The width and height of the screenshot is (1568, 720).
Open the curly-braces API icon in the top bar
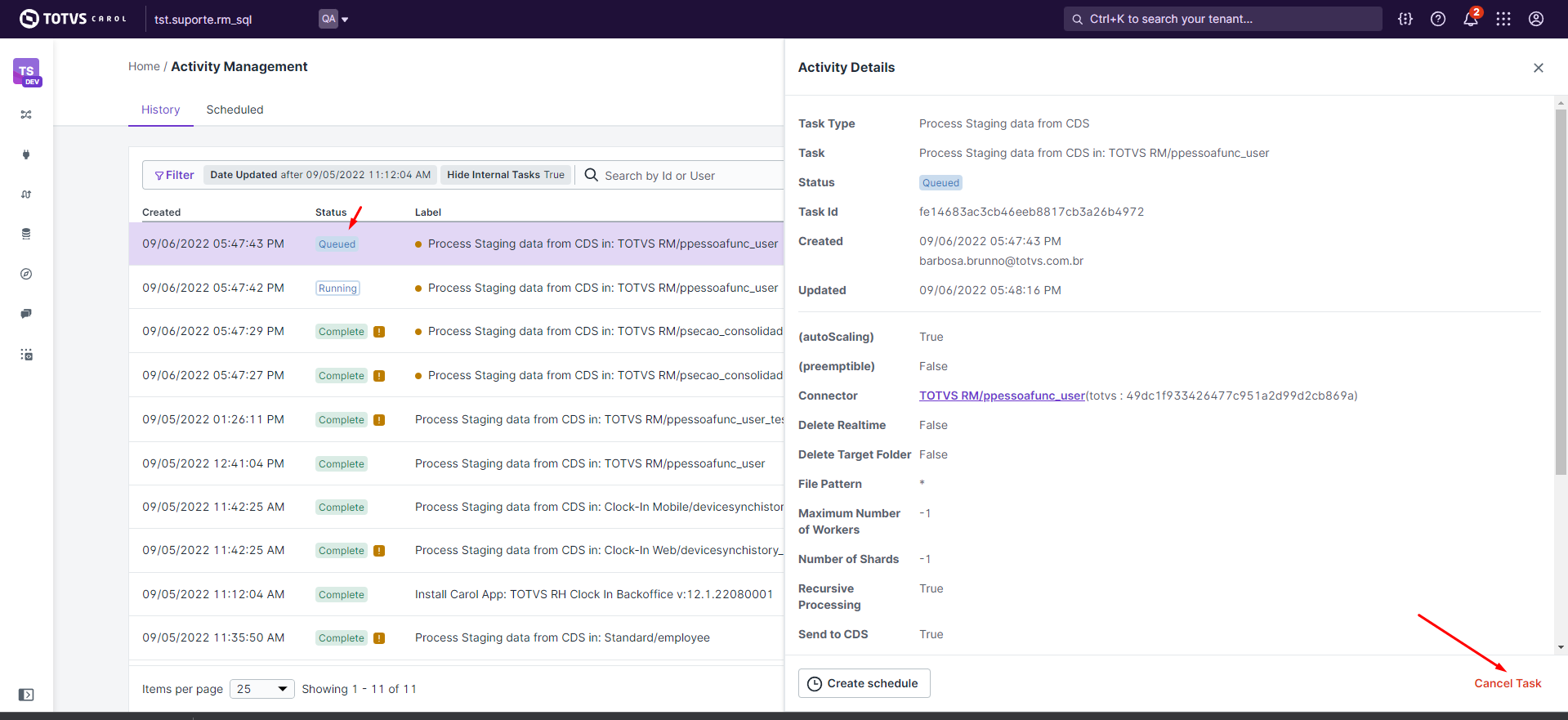coord(1405,19)
